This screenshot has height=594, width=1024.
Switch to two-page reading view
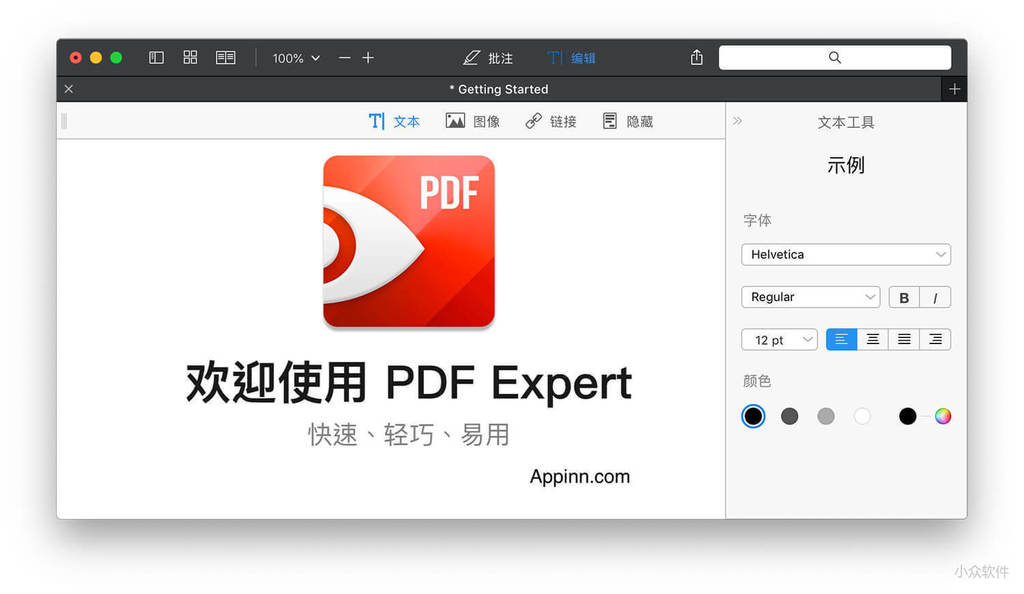(x=225, y=57)
